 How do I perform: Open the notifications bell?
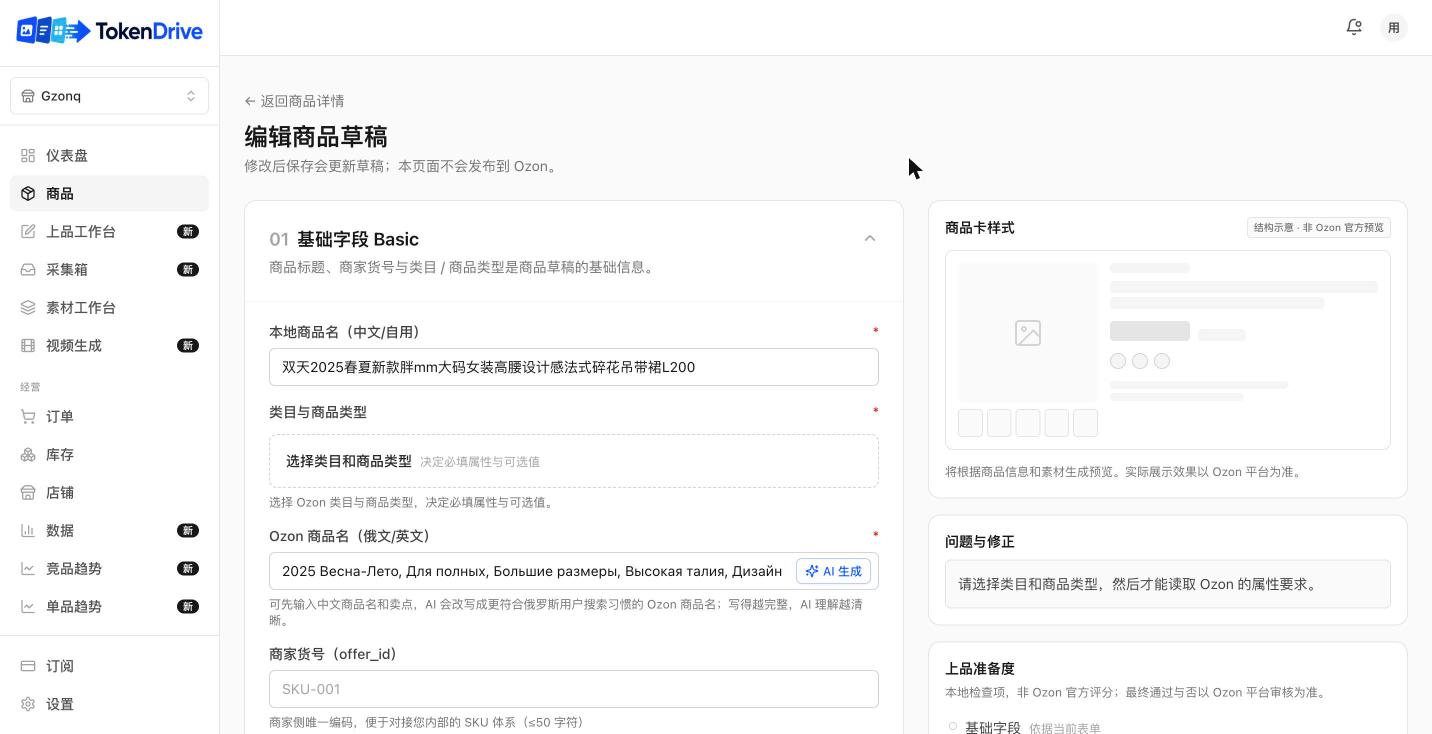point(1354,27)
